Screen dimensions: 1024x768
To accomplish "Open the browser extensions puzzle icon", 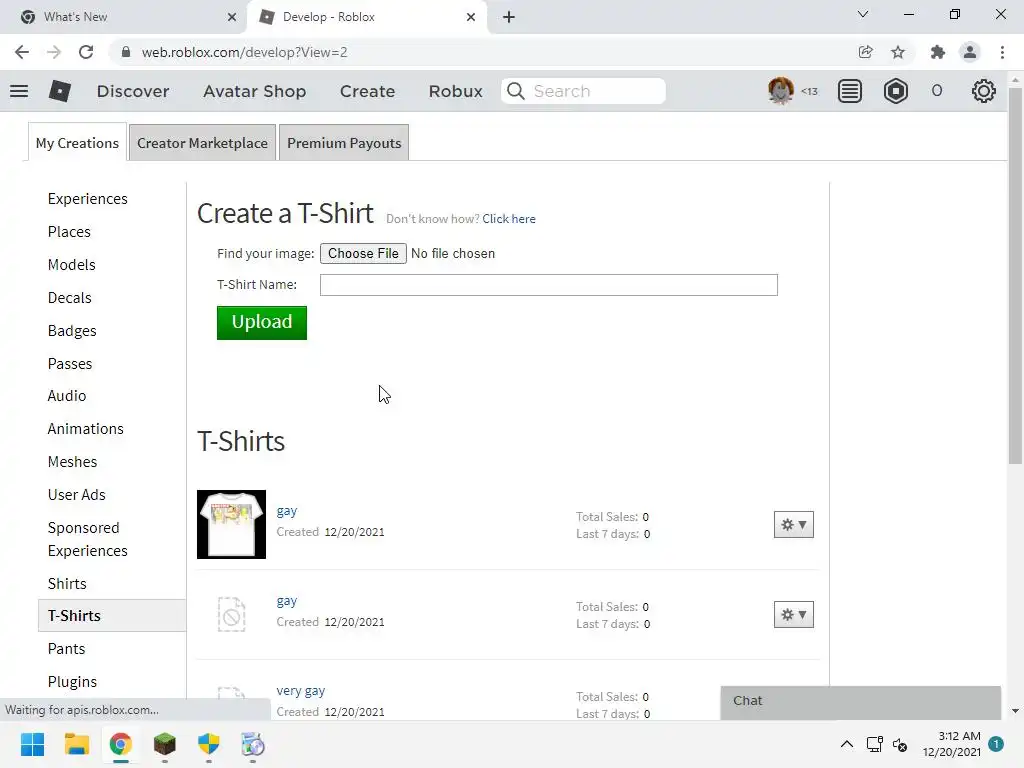I will pyautogui.click(x=938, y=52).
